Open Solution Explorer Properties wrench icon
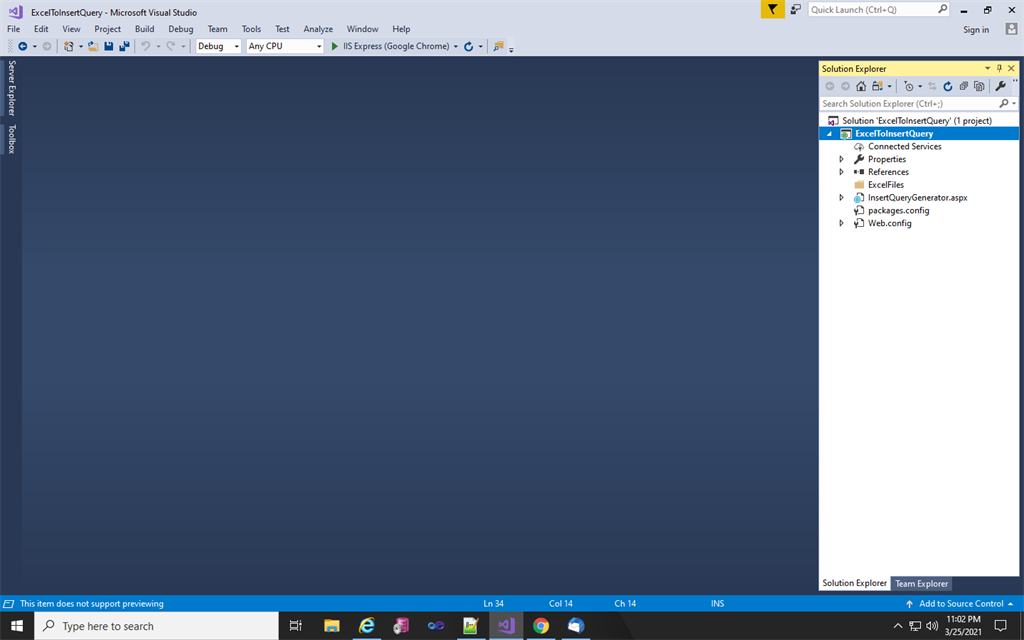The width and height of the screenshot is (1024, 640). pos(1000,86)
